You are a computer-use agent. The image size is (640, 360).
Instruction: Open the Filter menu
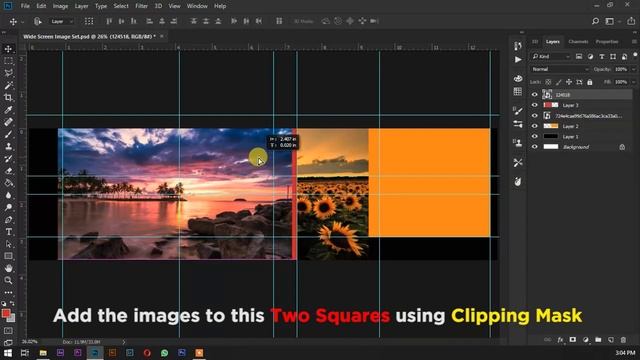(142, 6)
